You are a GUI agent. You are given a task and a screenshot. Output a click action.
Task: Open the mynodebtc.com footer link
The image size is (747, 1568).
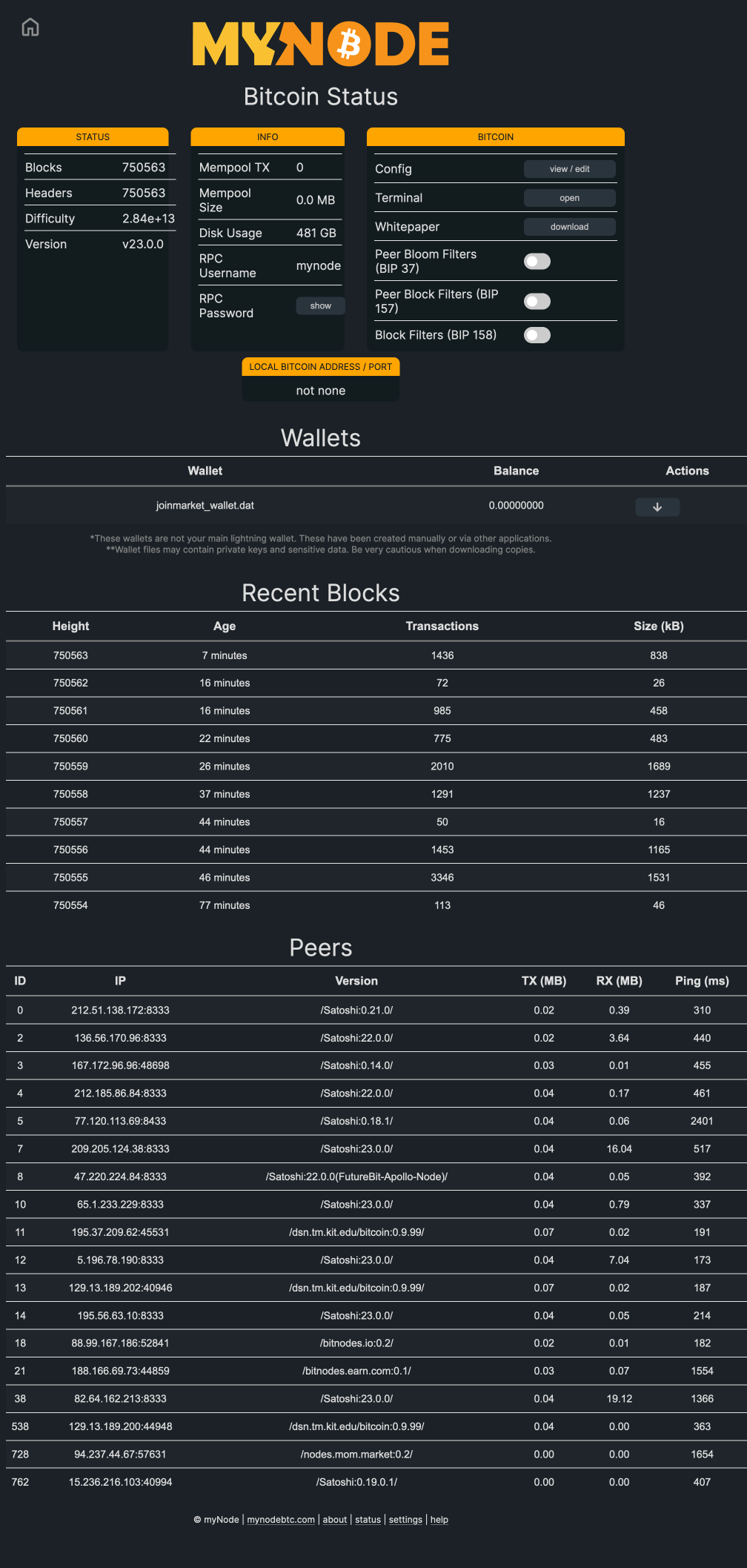281,1520
